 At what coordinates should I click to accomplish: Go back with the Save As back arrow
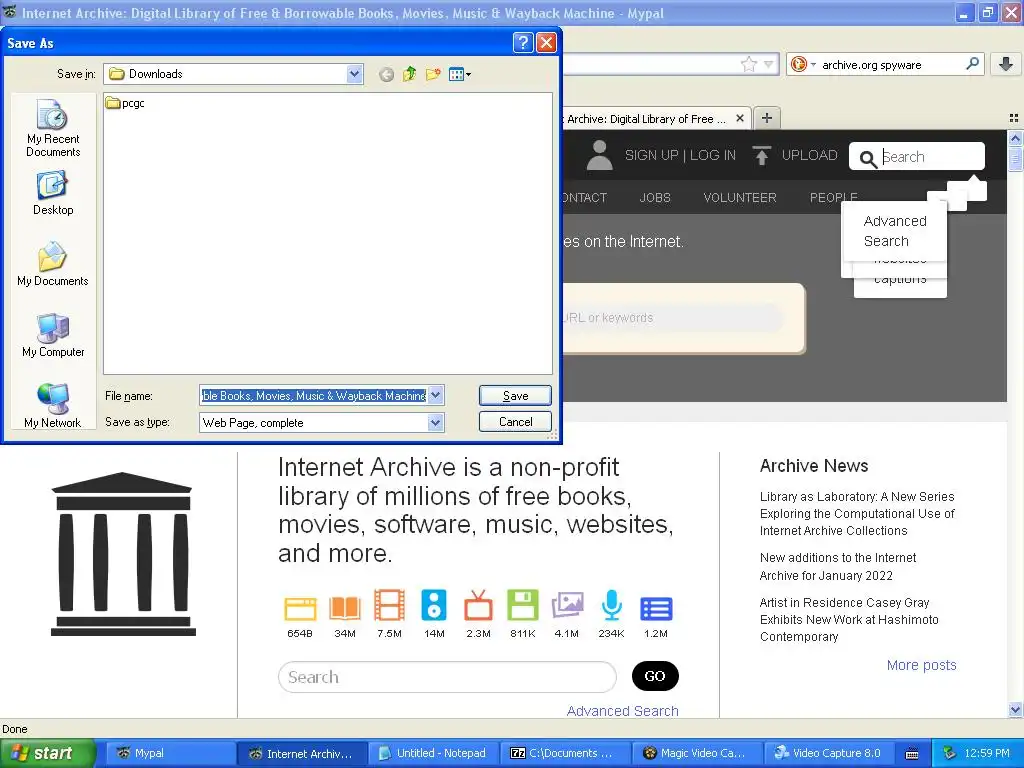tap(386, 74)
